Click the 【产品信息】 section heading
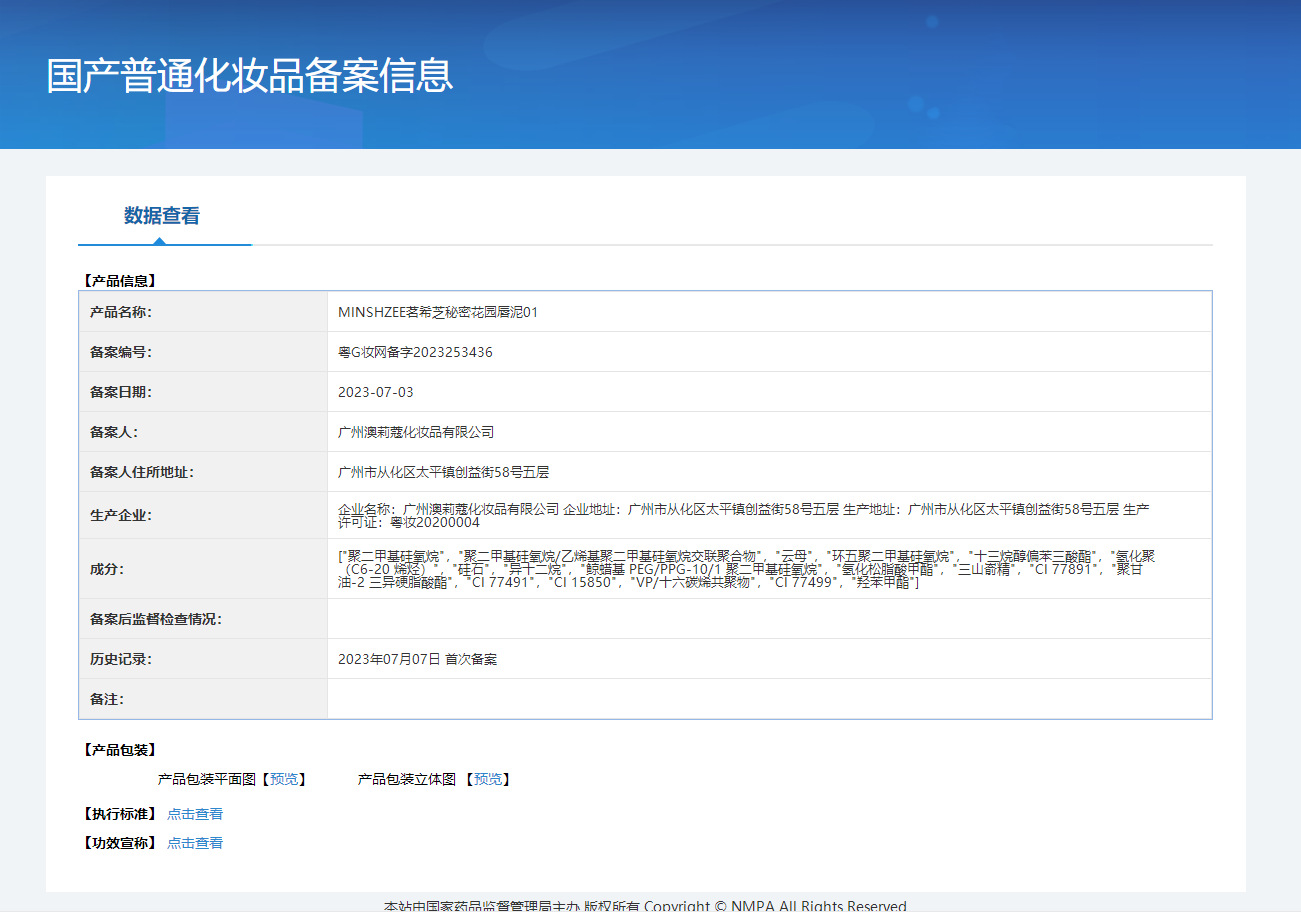 click(118, 281)
